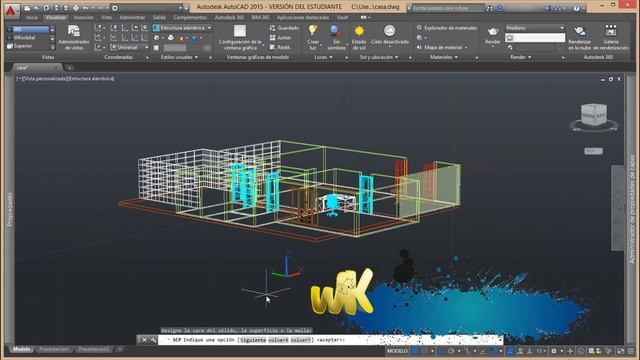The width and height of the screenshot is (640, 360).
Task: Open Mediano render preset dropdown
Action: (535, 28)
